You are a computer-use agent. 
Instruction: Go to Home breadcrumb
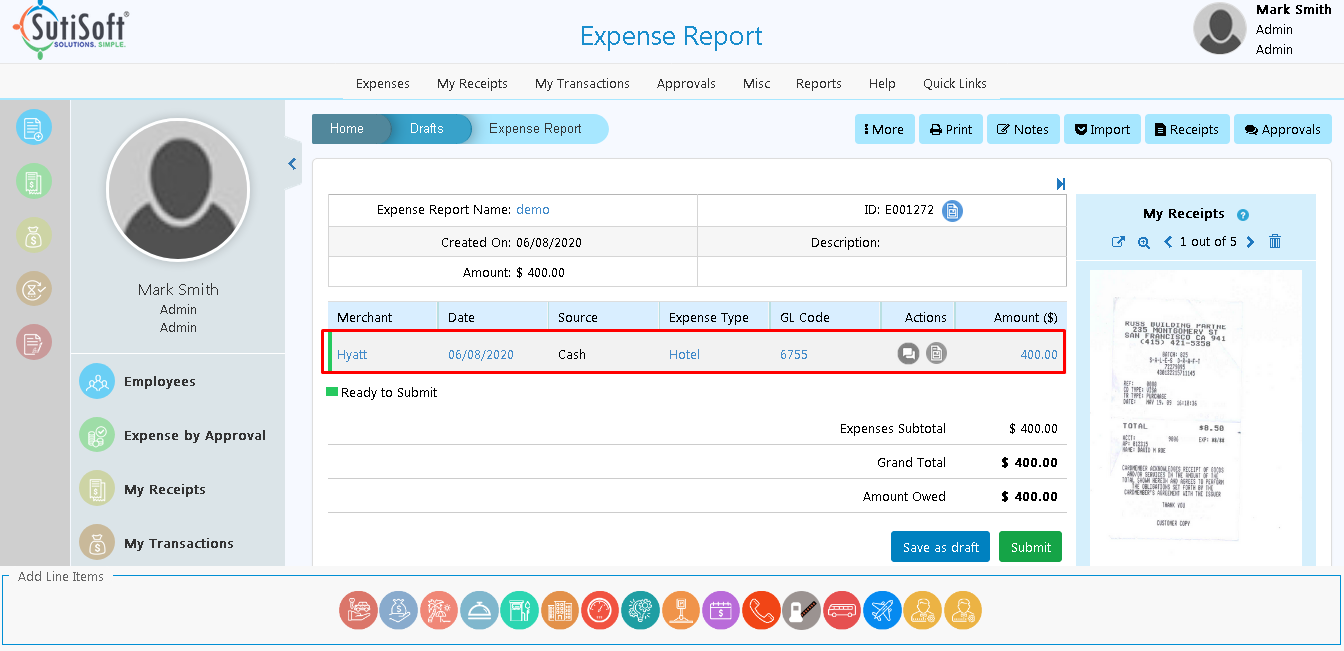click(x=347, y=129)
